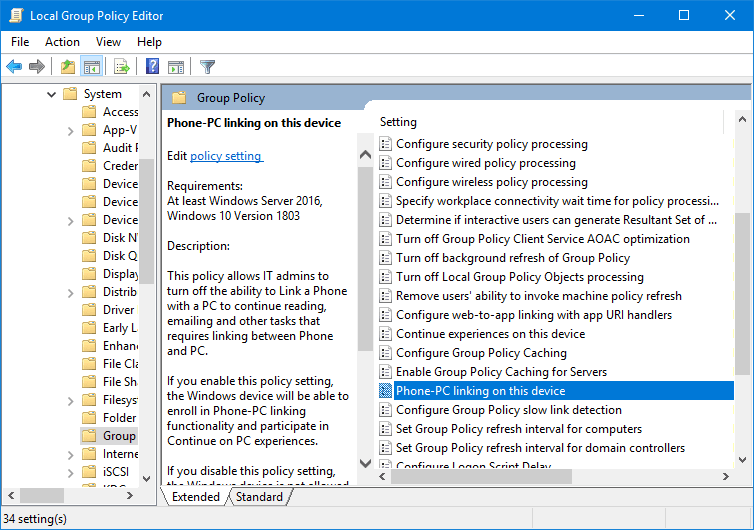Toggle the show/hide console tree icon
Image resolution: width=754 pixels, height=530 pixels.
coord(91,66)
